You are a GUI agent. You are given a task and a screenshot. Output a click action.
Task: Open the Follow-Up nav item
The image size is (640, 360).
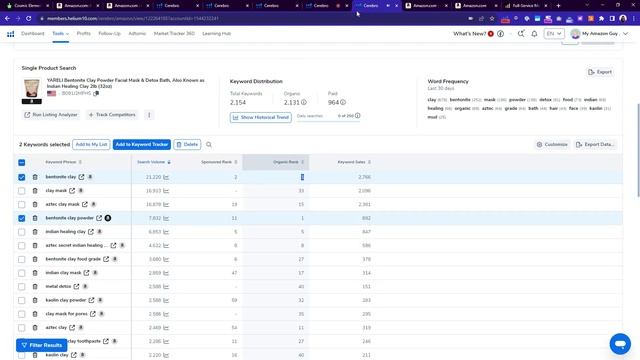109,33
